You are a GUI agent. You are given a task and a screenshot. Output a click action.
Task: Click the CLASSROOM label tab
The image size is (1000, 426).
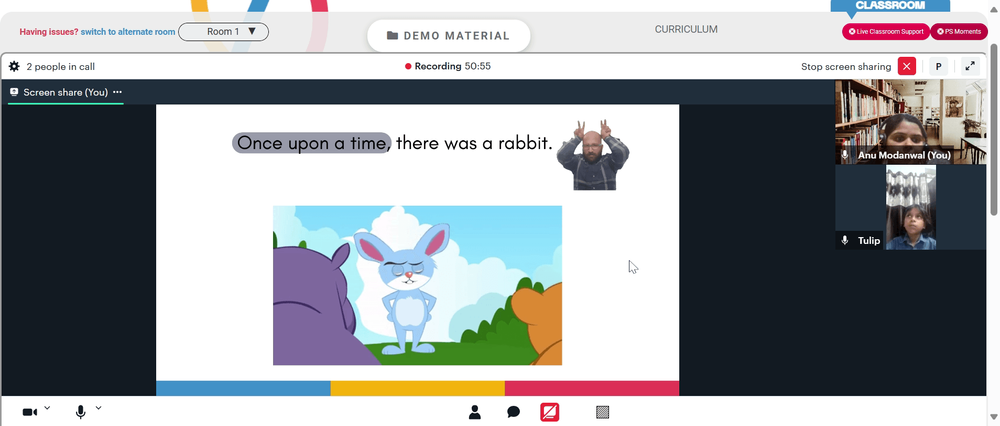pos(890,5)
